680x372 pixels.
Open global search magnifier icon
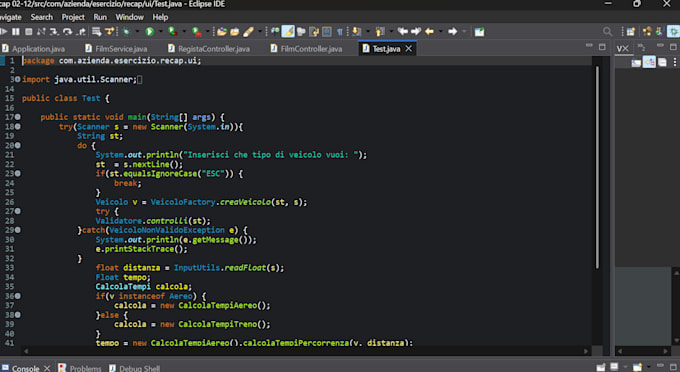tap(608, 32)
